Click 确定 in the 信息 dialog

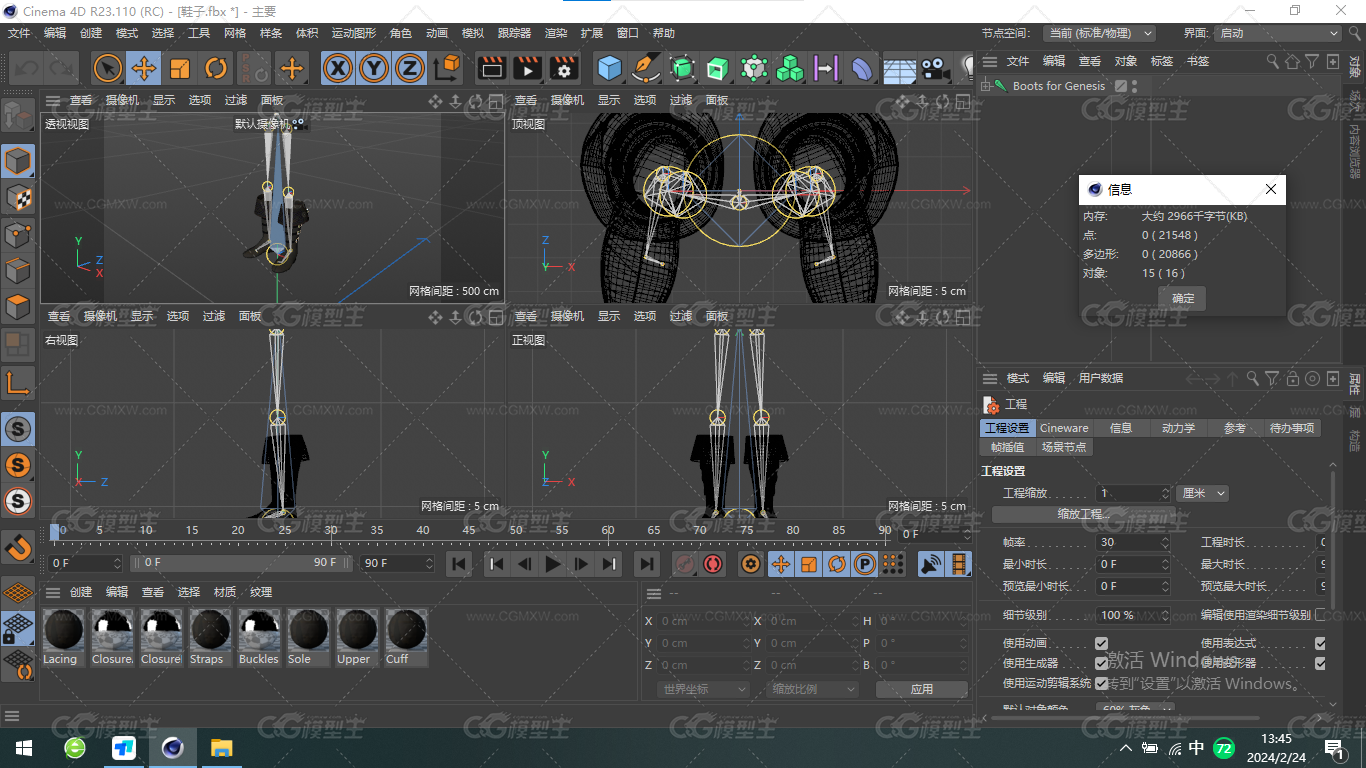(x=1183, y=298)
